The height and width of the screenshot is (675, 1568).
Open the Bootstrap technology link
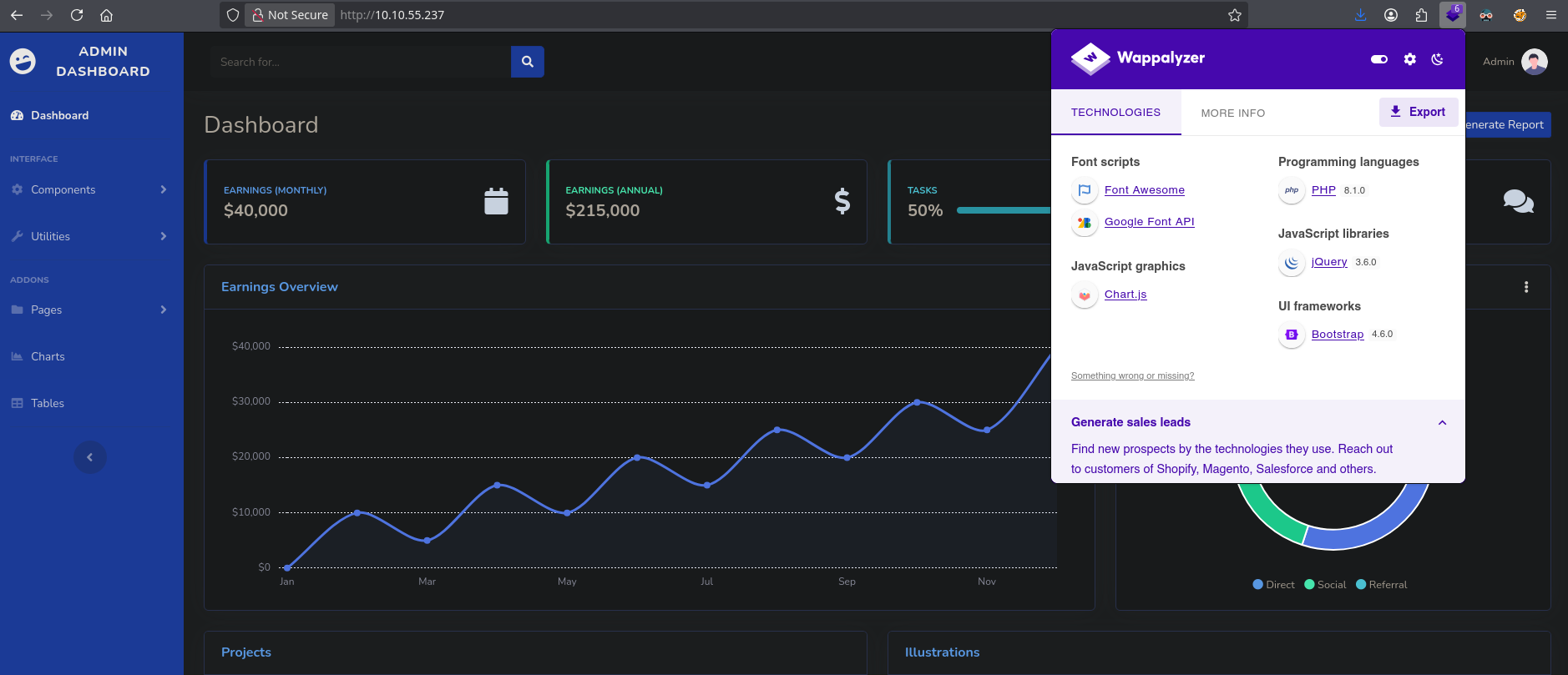coord(1337,335)
